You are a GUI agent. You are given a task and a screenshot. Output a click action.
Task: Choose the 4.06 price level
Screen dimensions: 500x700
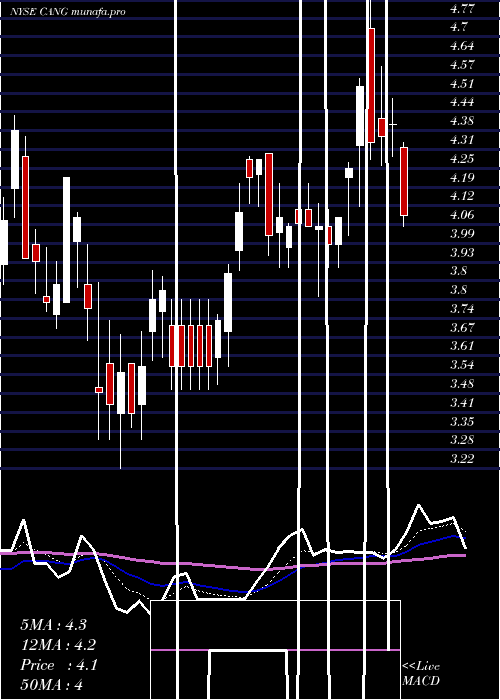coord(462,215)
